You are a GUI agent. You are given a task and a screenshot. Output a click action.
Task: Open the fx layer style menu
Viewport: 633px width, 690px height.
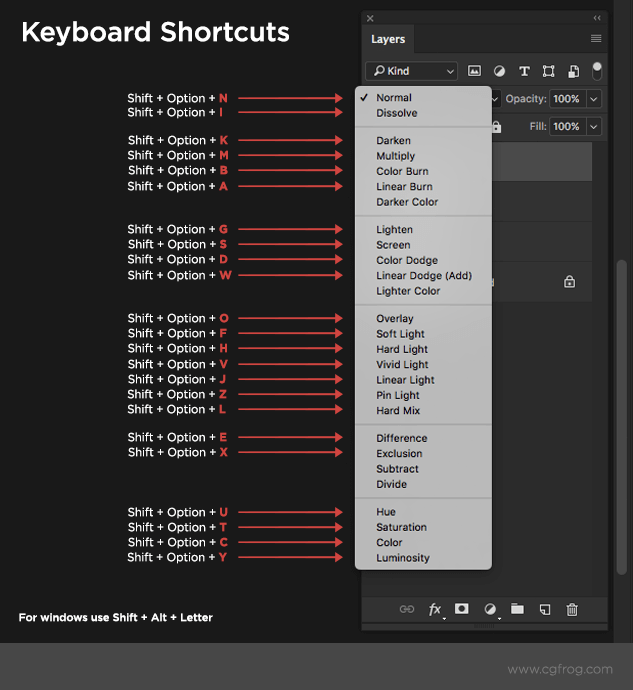pyautogui.click(x=435, y=609)
